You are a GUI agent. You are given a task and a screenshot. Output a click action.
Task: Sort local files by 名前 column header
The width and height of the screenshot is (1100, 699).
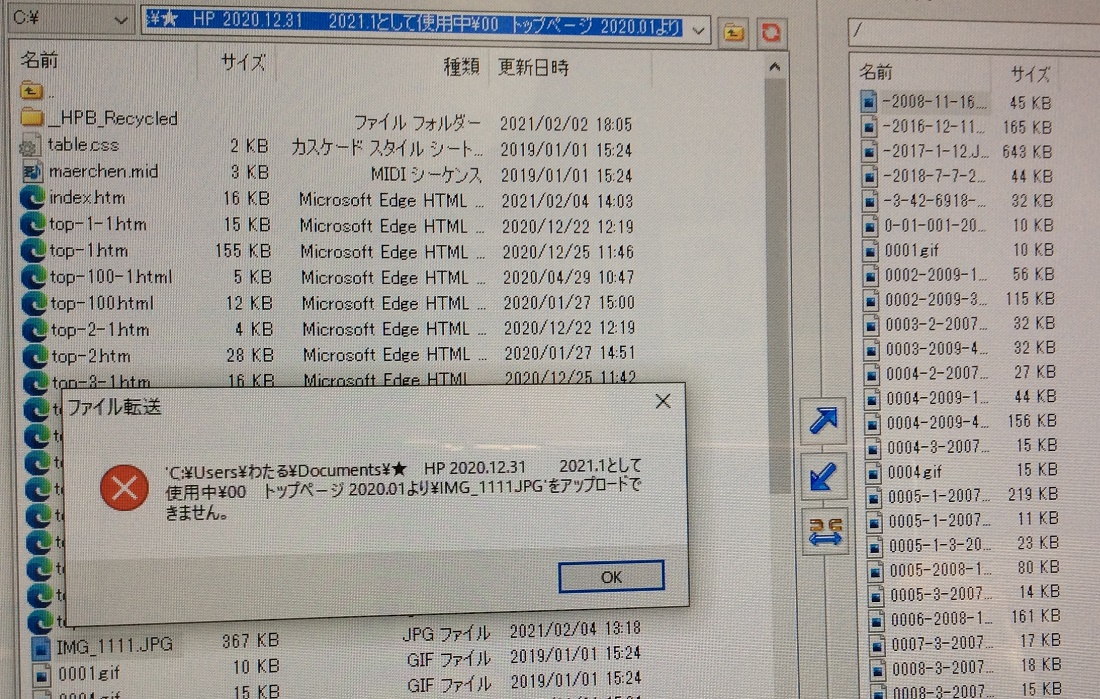(40, 62)
